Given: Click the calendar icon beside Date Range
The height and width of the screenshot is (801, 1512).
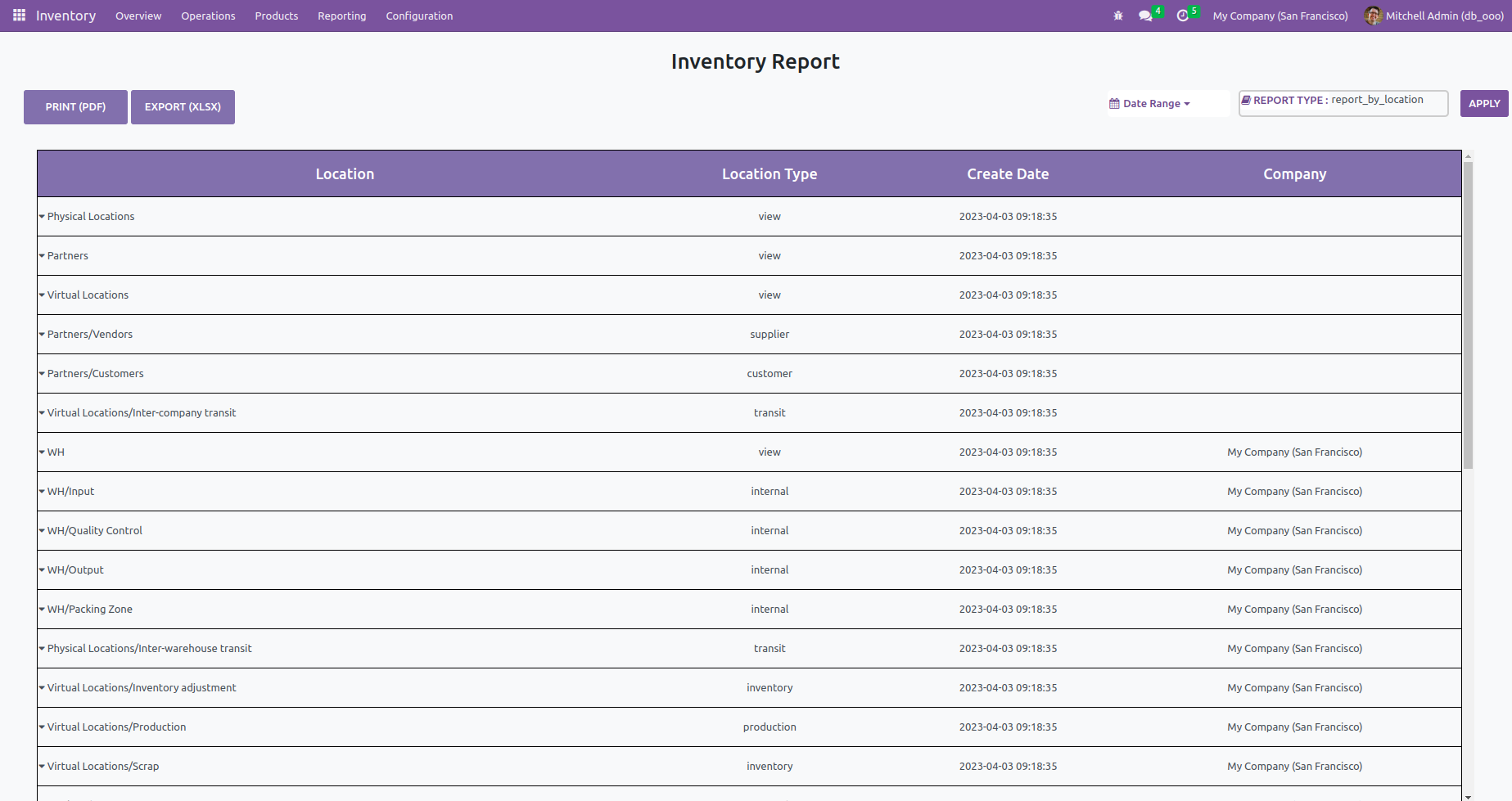Looking at the screenshot, I should coord(1114,104).
